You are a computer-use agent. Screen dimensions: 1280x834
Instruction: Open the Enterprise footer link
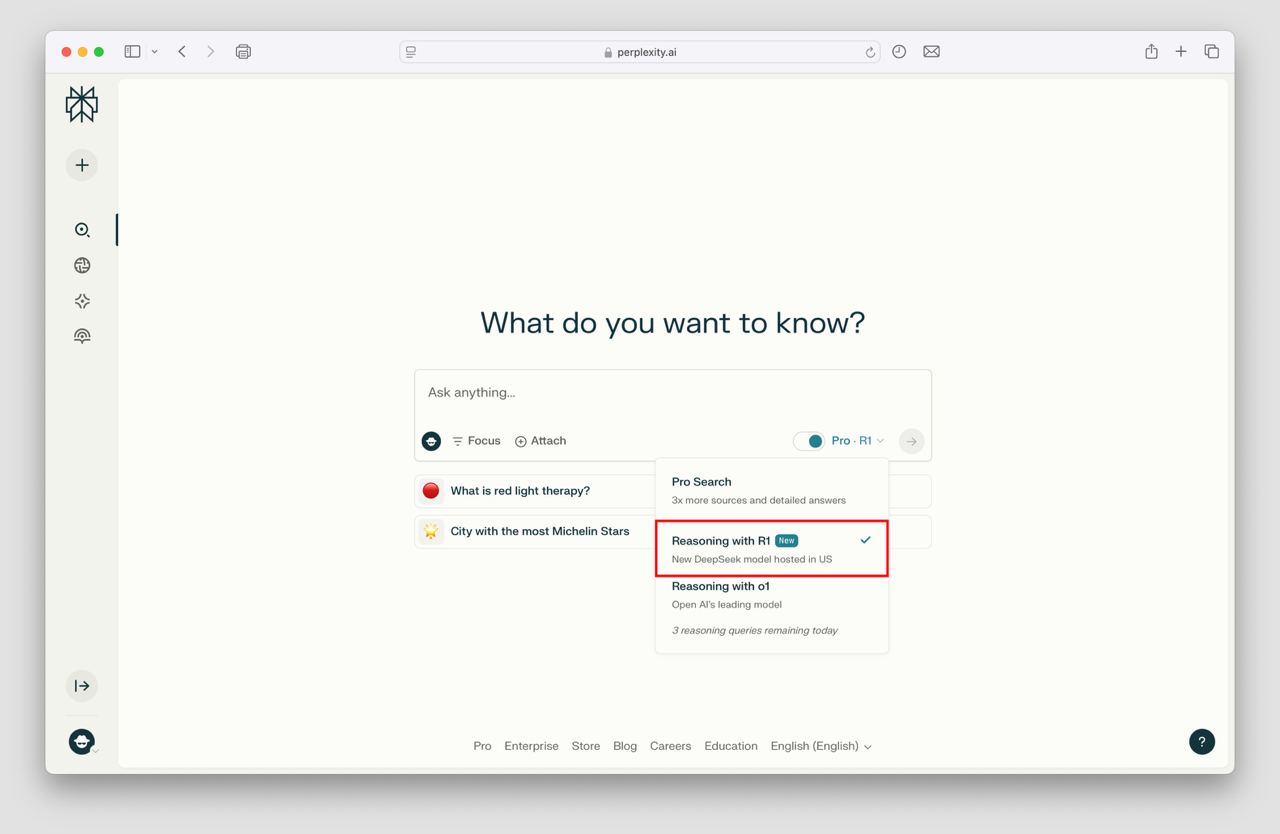click(531, 746)
